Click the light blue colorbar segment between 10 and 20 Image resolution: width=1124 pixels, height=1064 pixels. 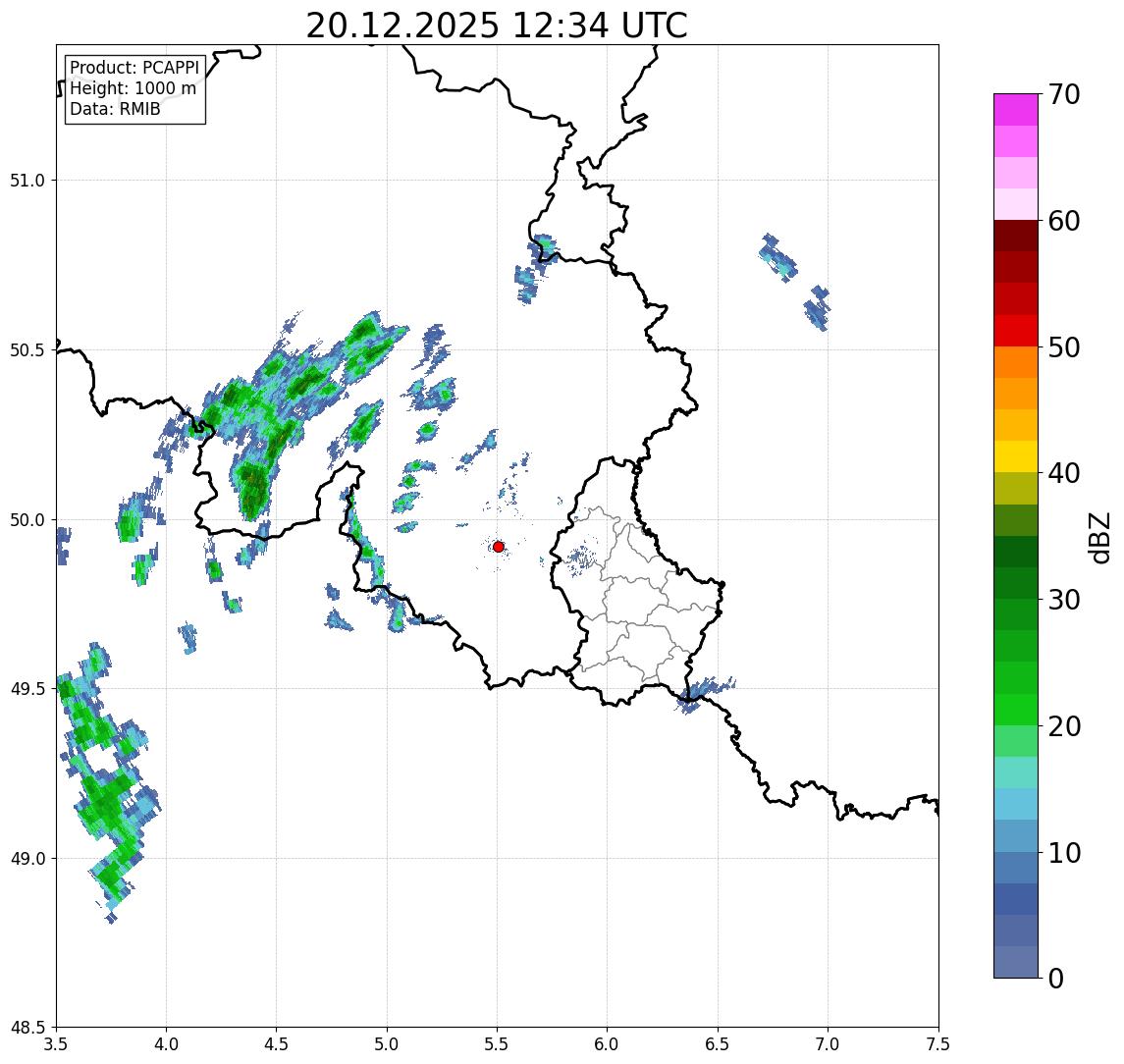[x=1016, y=805]
